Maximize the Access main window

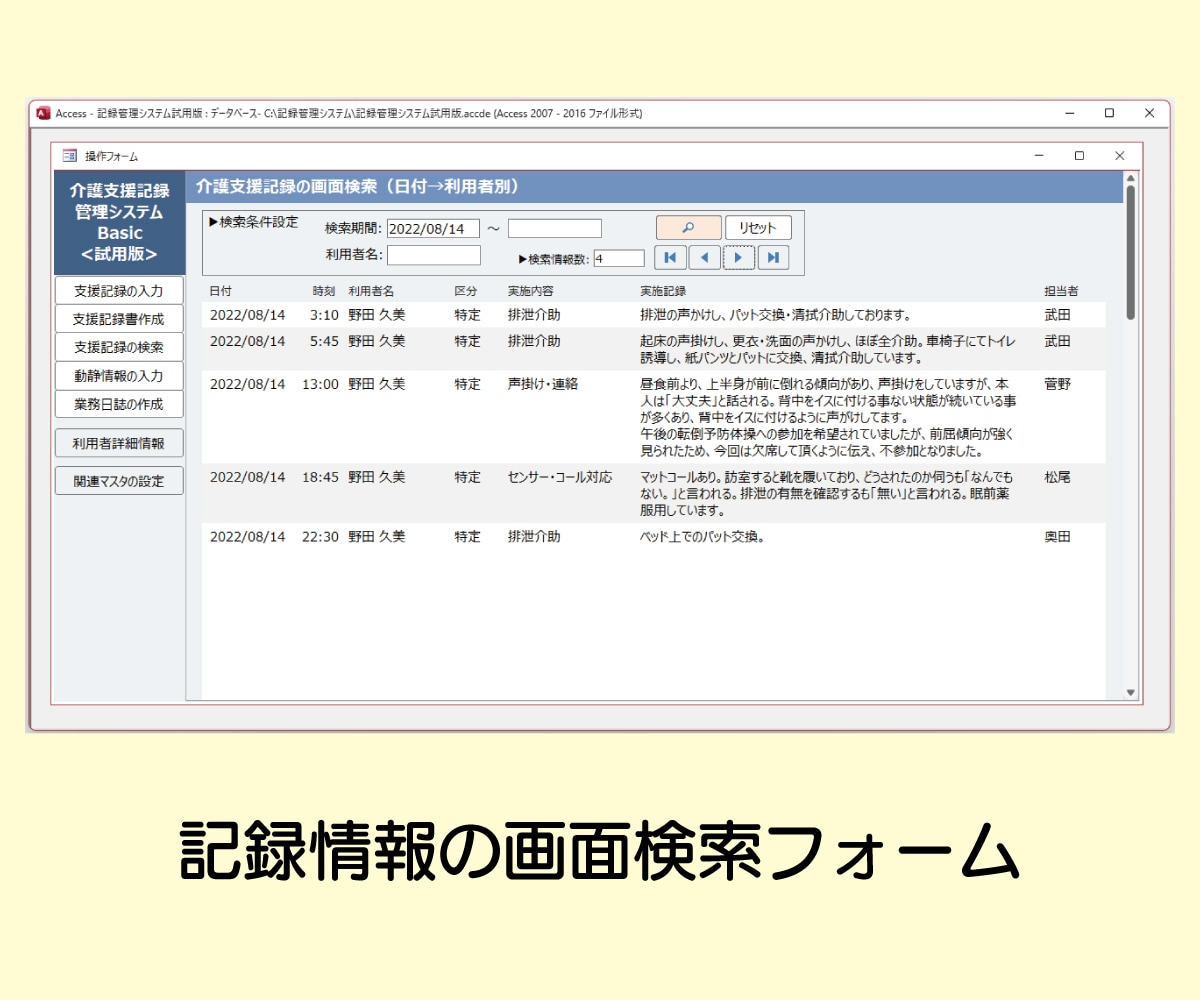1109,113
